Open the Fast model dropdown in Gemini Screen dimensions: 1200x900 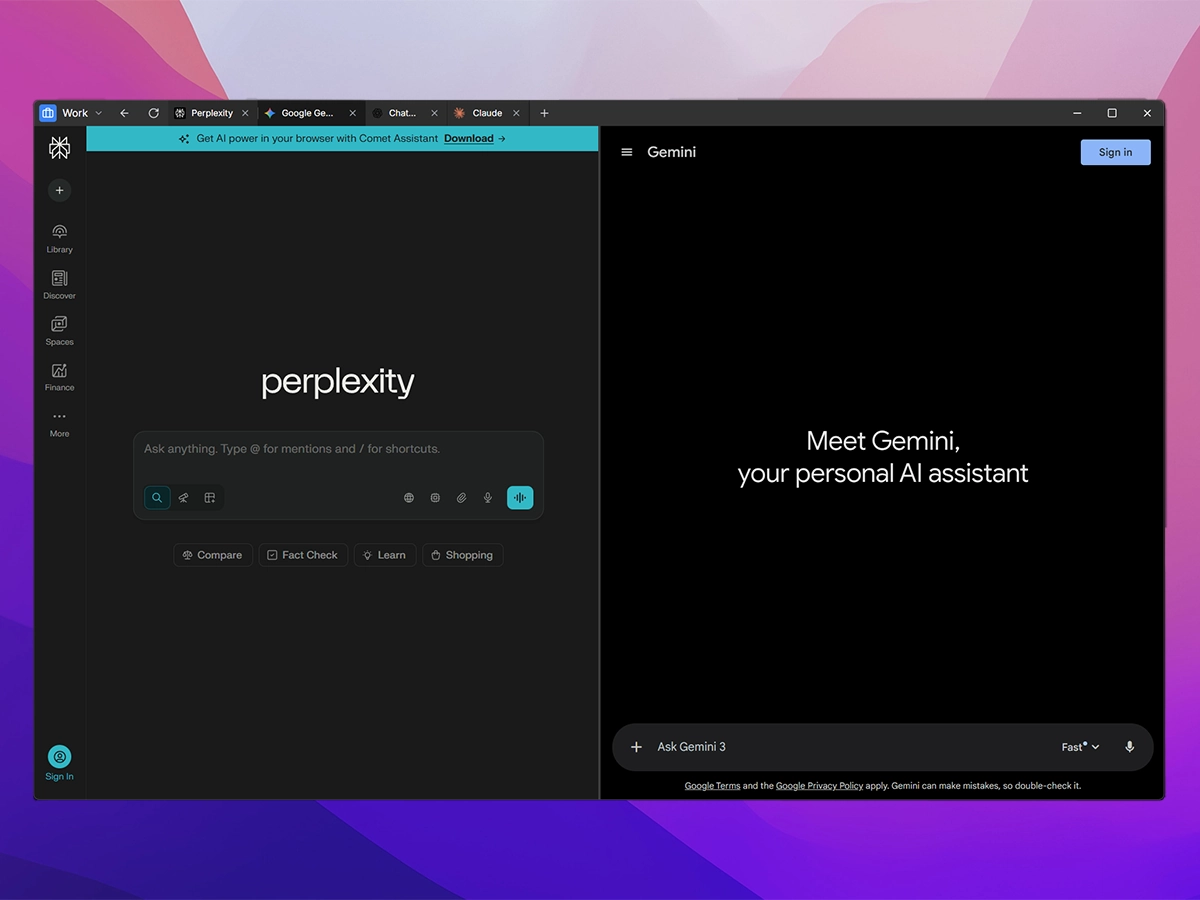[x=1079, y=747]
